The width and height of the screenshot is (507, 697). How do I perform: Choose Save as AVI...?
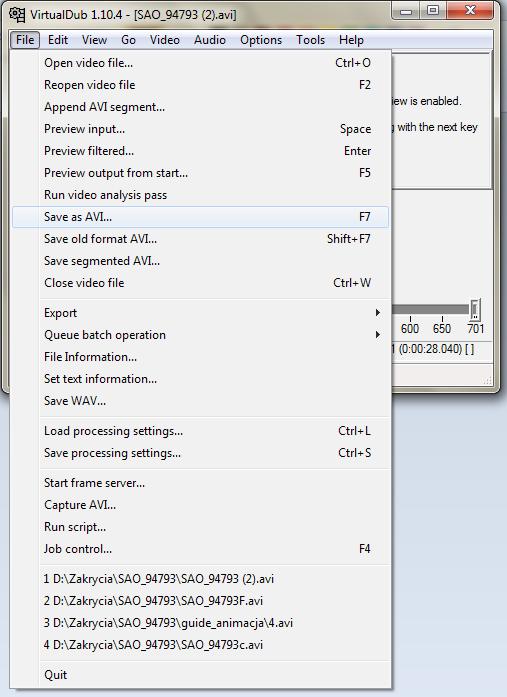tap(200, 217)
